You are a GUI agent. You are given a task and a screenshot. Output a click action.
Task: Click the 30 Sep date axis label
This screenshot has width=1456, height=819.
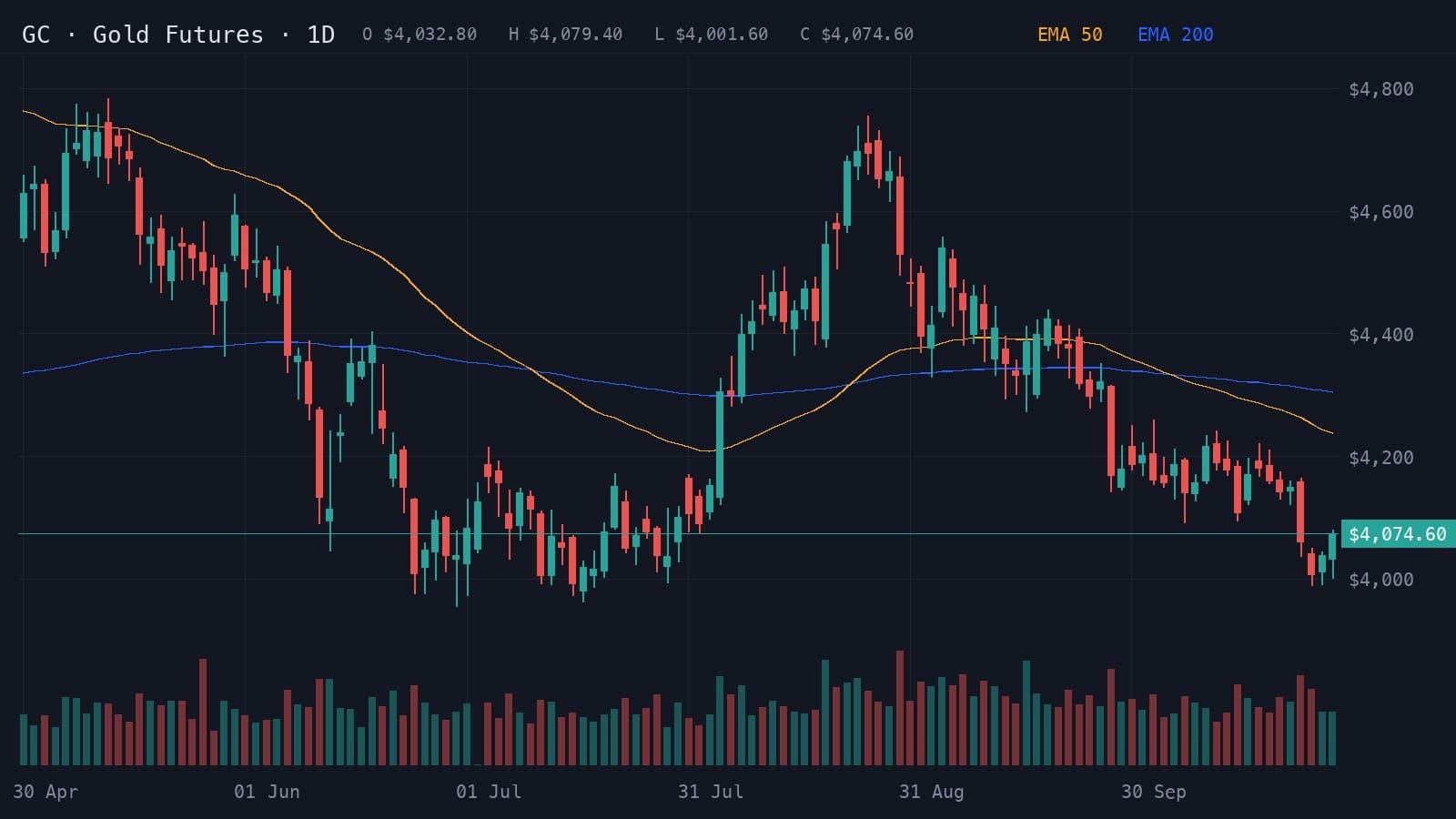click(1153, 792)
